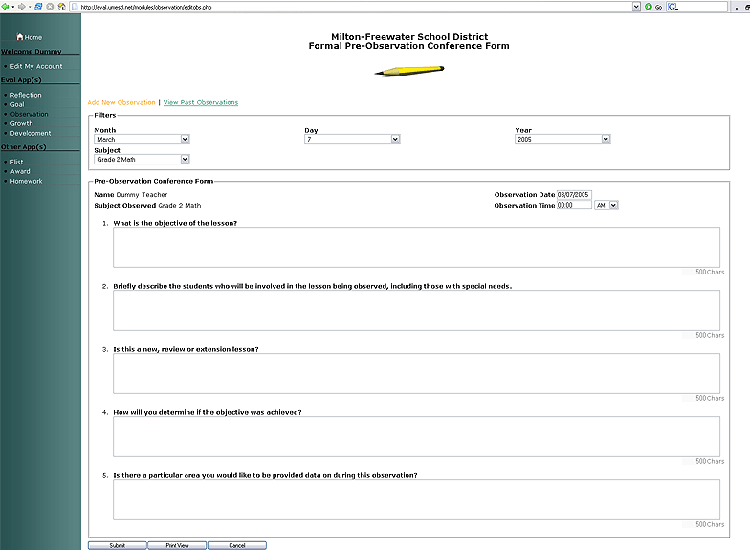Screen dimensions: 750x550
Task: Click the 'Dummy Teacher' name text
Action: 142,195
